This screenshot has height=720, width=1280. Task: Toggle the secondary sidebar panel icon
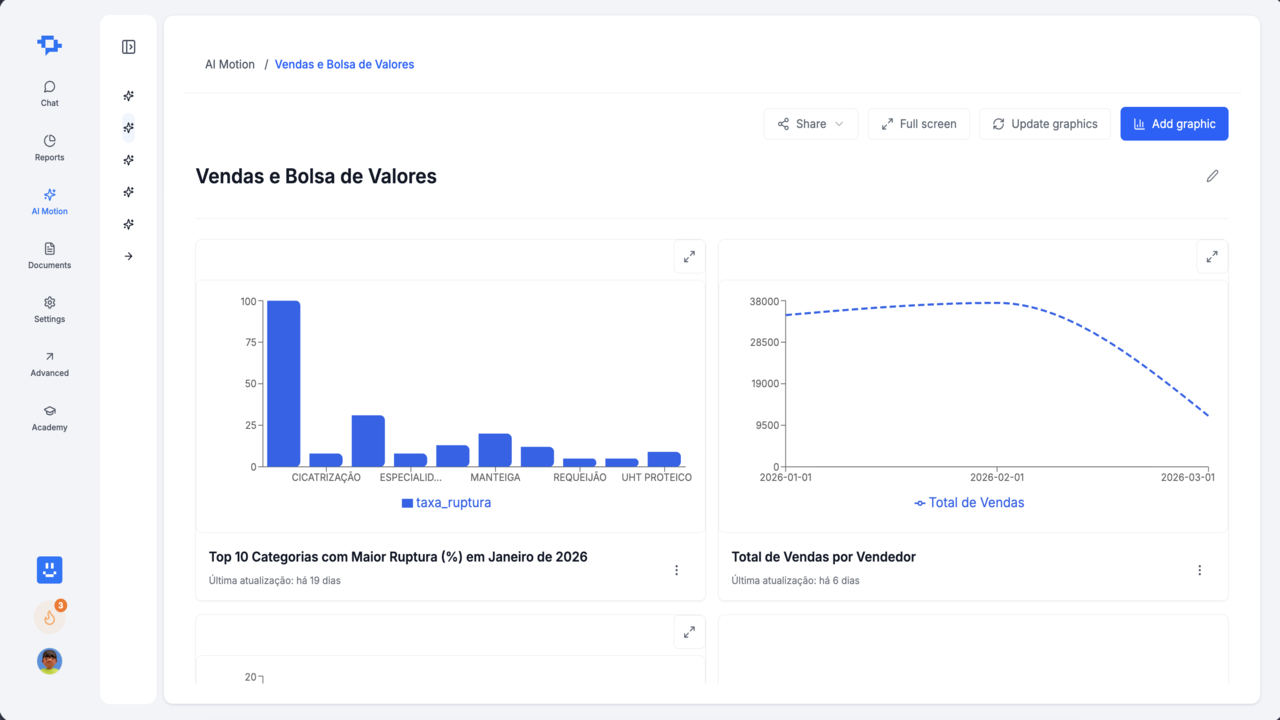click(x=128, y=47)
